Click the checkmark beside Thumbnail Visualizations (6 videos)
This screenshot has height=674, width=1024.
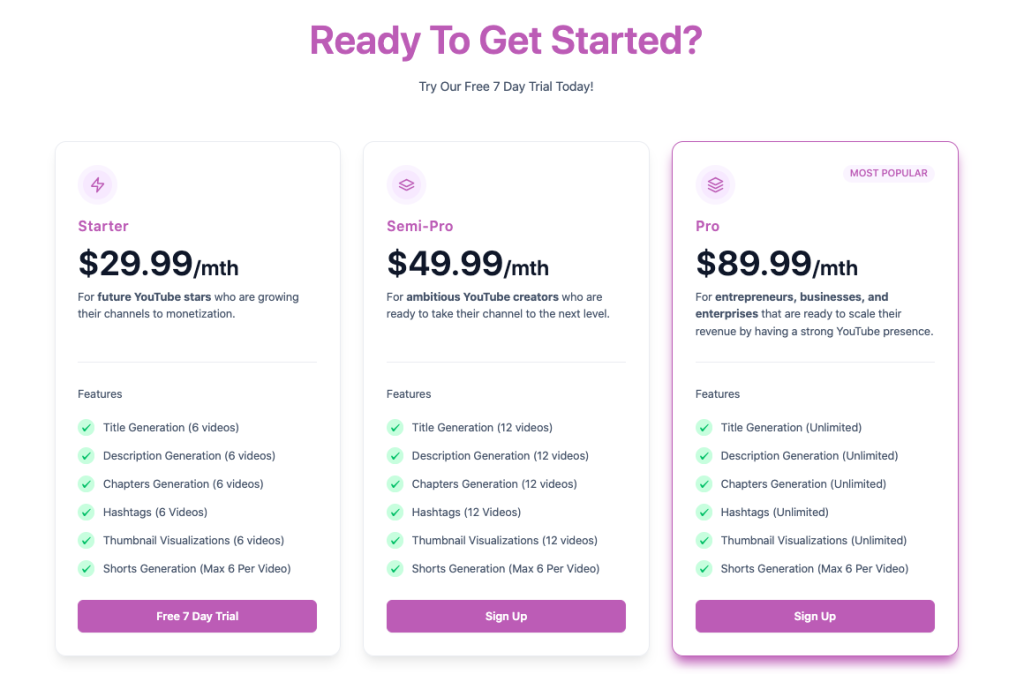(x=86, y=540)
